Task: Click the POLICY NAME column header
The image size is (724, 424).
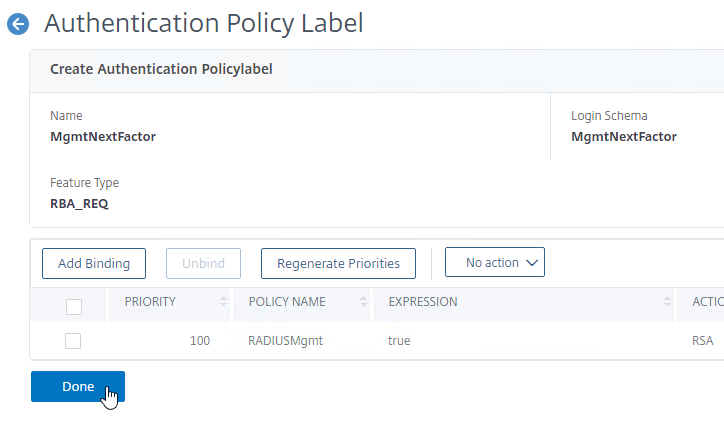Action: [287, 302]
